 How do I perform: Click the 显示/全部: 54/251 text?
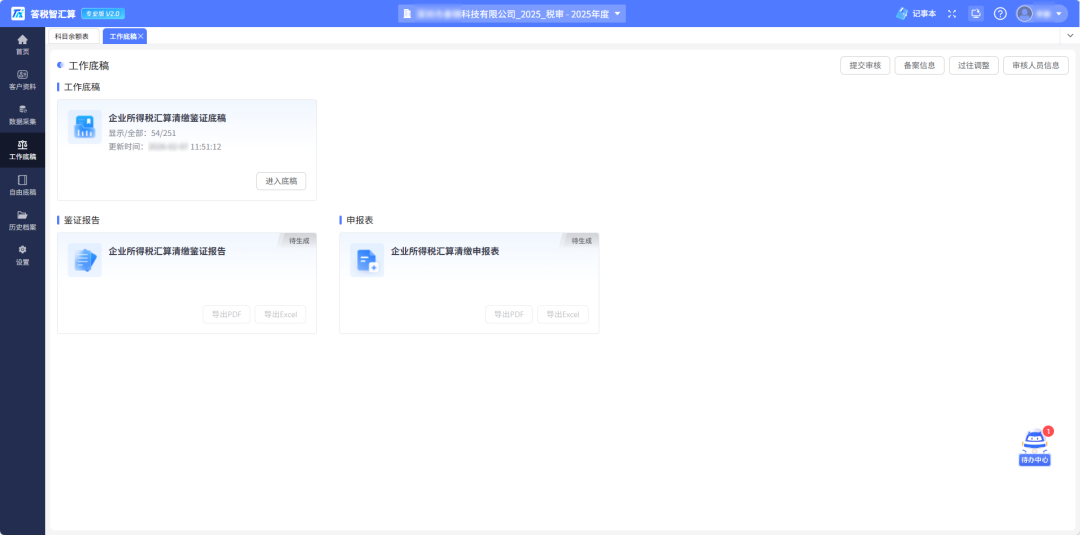[143, 134]
